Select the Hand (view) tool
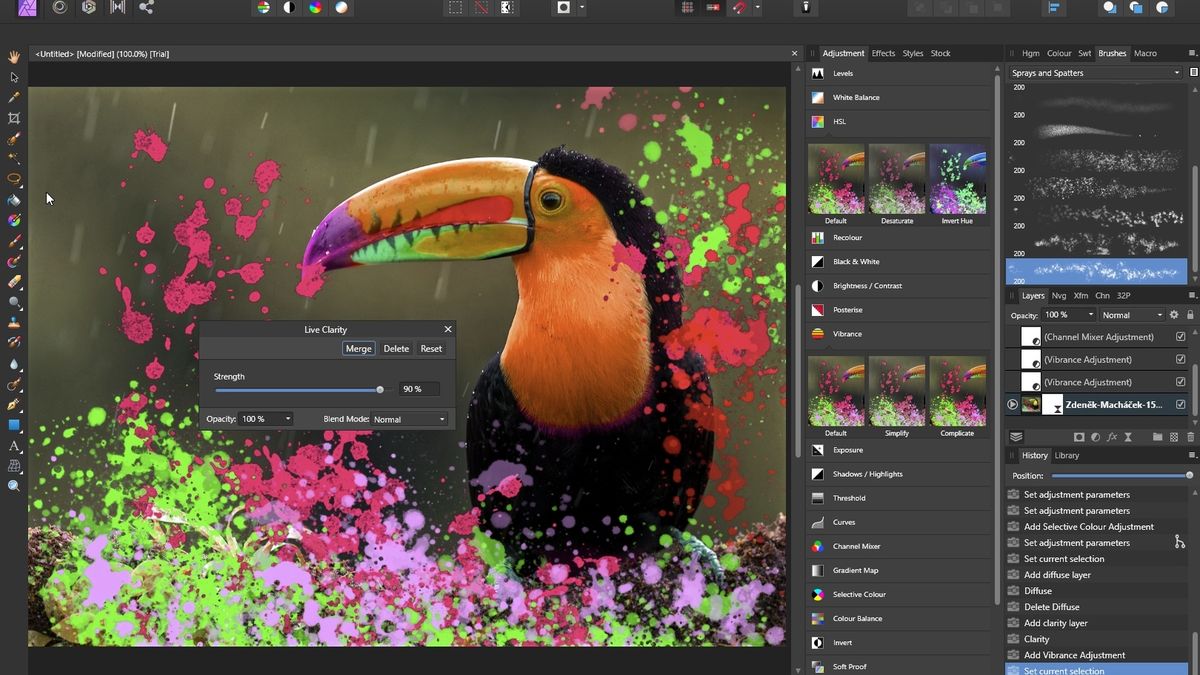This screenshot has height=675, width=1200. tap(14, 57)
